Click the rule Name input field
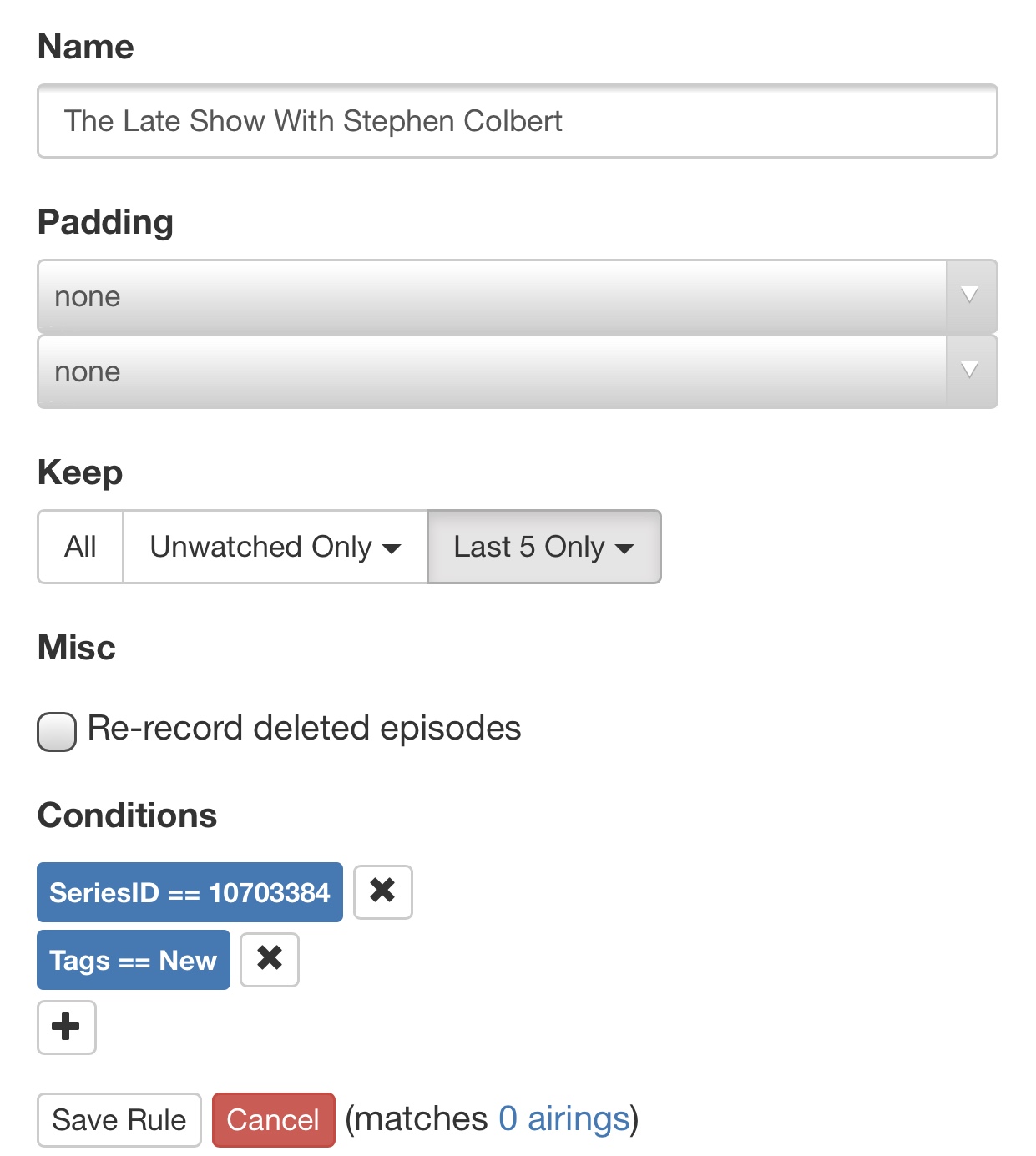This screenshot has width=1036, height=1156. point(517,121)
